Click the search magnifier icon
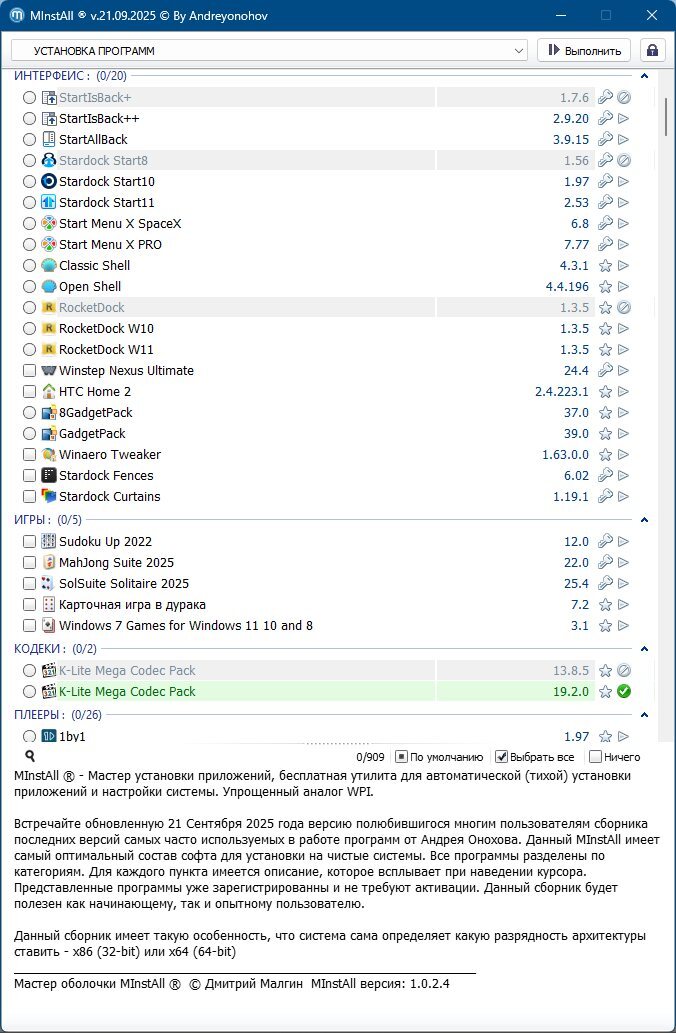The width and height of the screenshot is (676, 1033). pyautogui.click(x=30, y=757)
